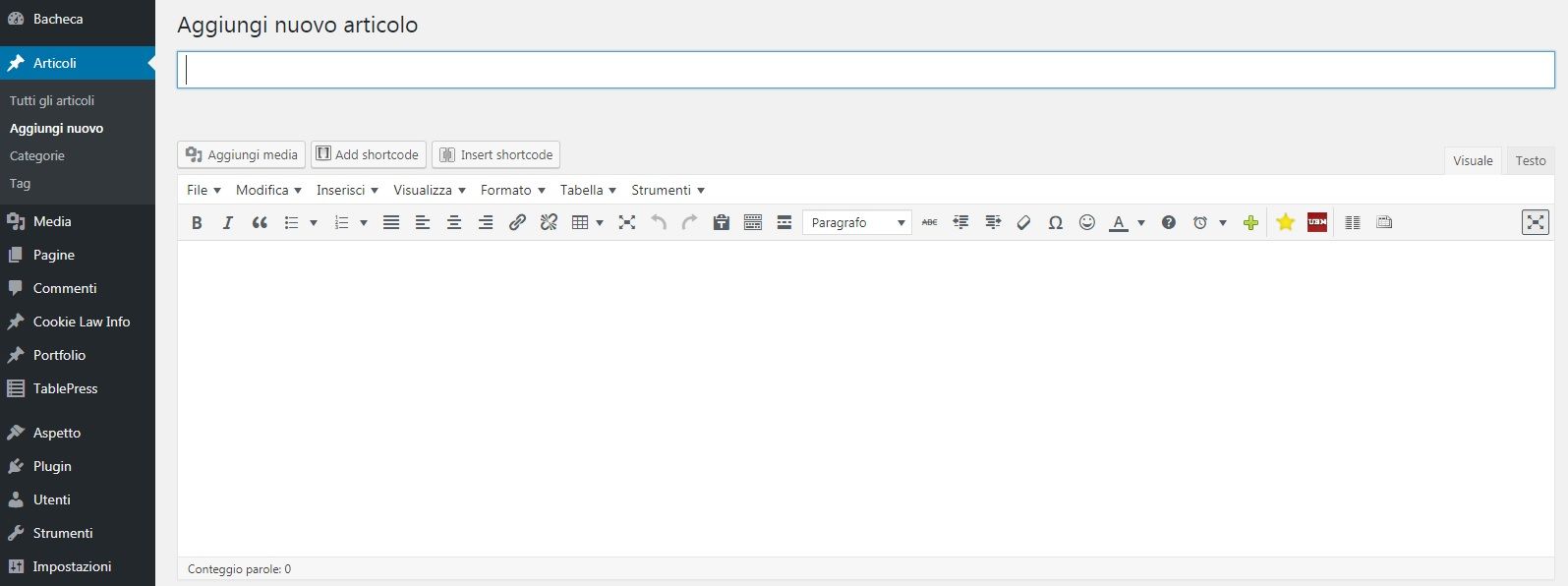The image size is (1568, 586).
Task: Insert an emoticon with the smiley icon
Action: click(1087, 222)
